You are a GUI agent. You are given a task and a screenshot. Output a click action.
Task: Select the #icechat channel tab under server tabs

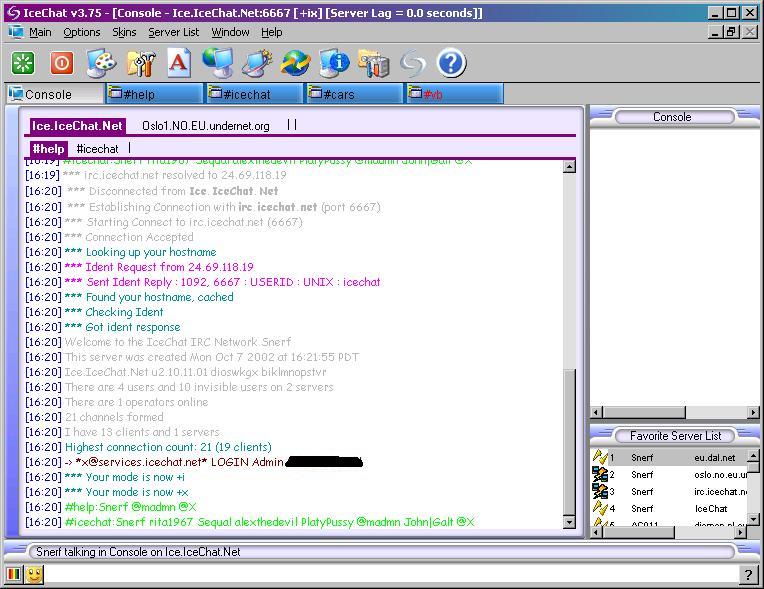pos(97,149)
